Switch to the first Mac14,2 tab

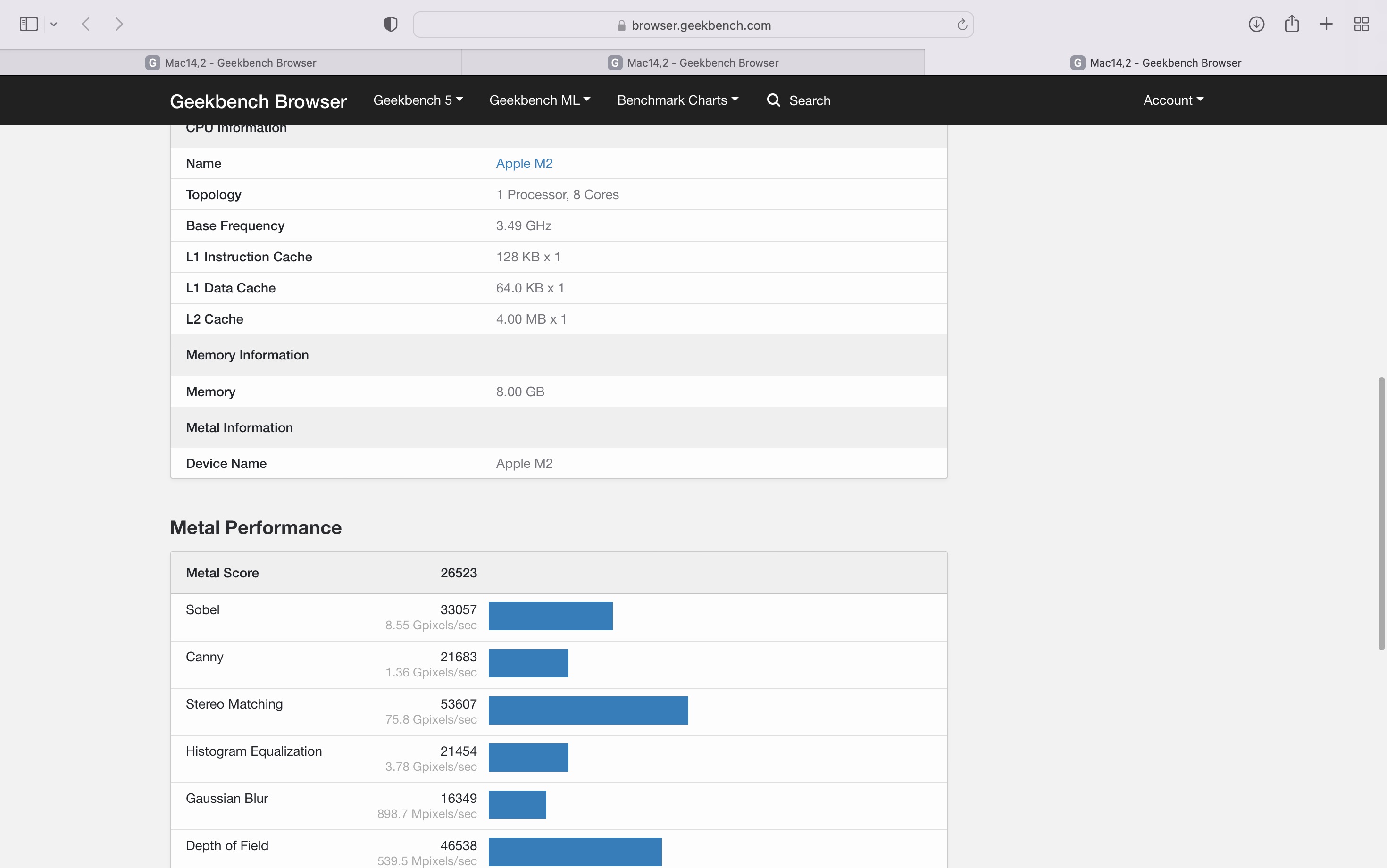(x=231, y=63)
